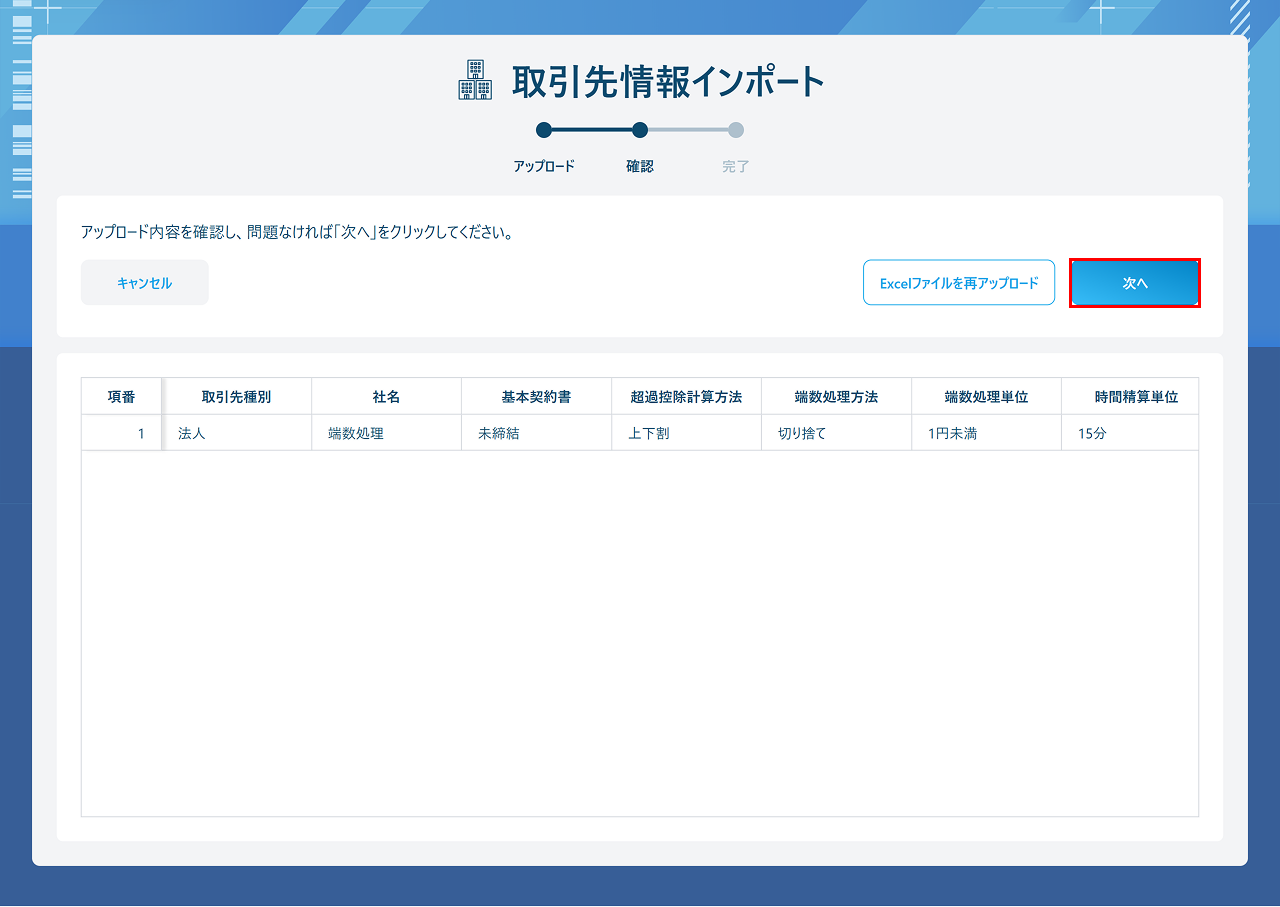Click the 超過控除計算方法 column header
Viewport: 1280px width, 907px height.
tap(686, 397)
